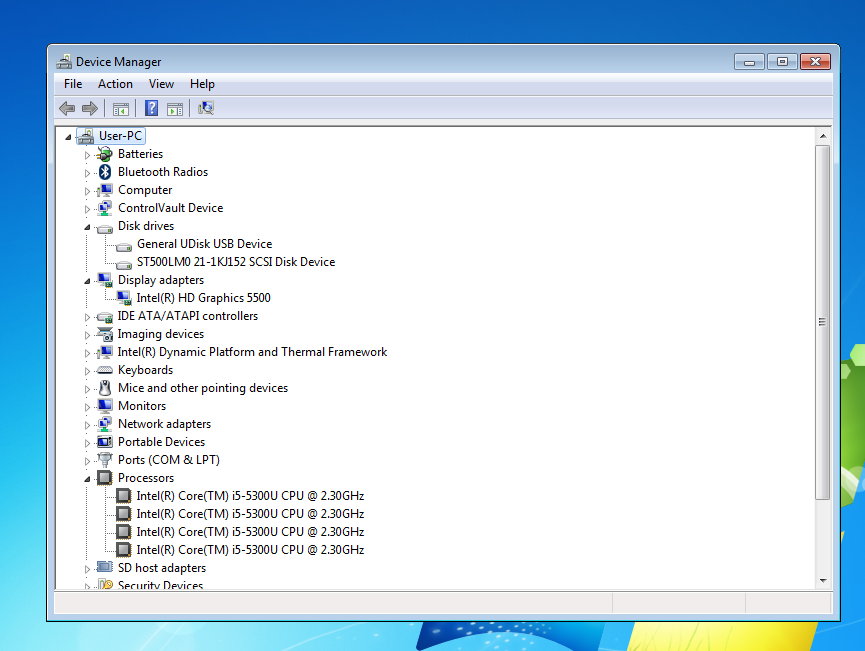Viewport: 865px width, 651px height.
Task: Click the Portable Devices icon
Action: [104, 442]
